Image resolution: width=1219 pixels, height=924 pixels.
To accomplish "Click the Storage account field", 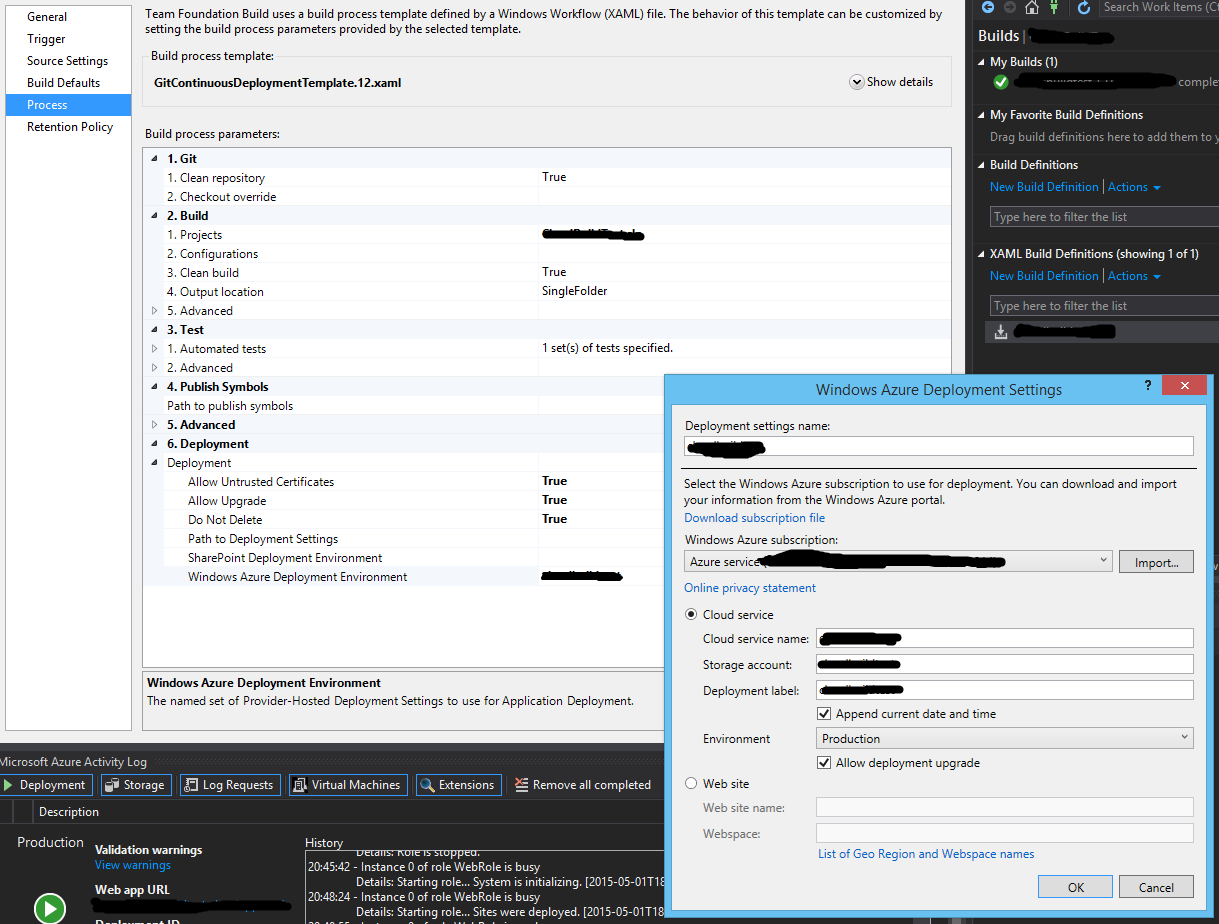I will 1005,664.
